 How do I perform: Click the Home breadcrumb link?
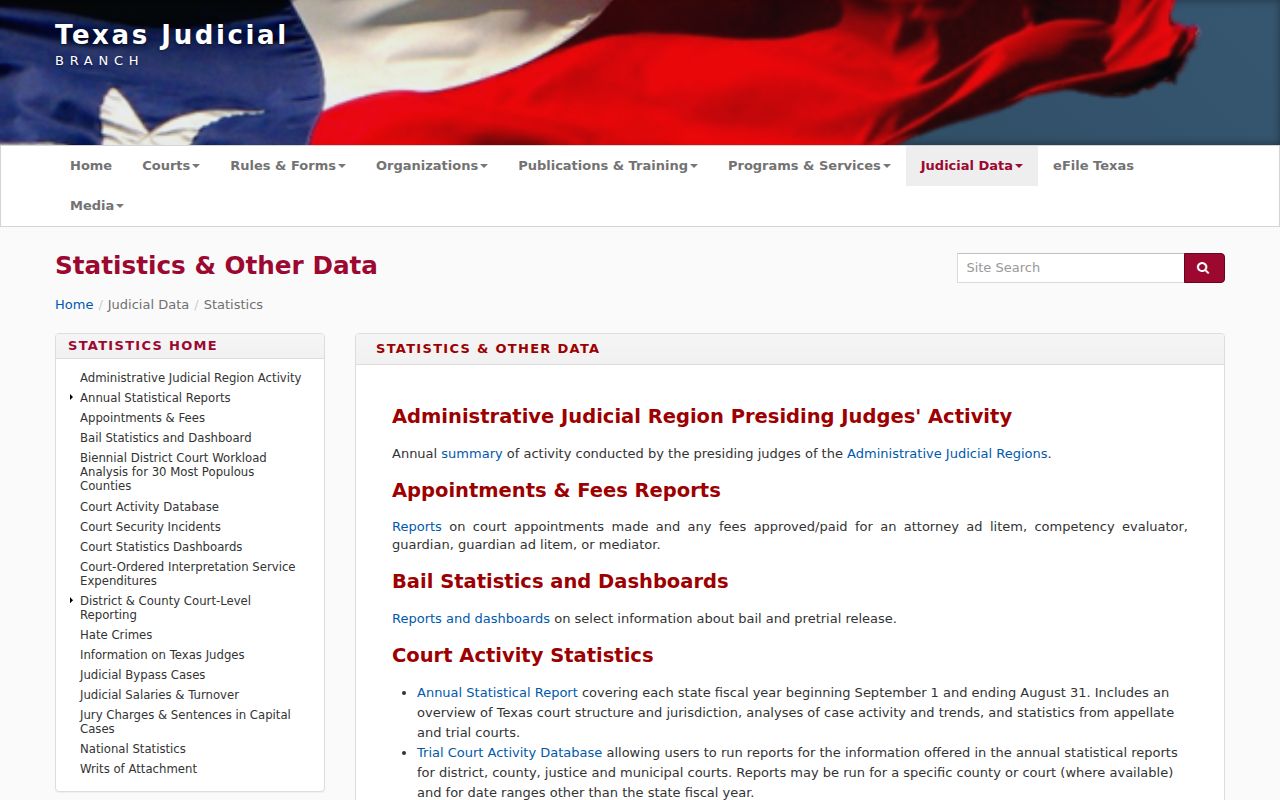[74, 305]
